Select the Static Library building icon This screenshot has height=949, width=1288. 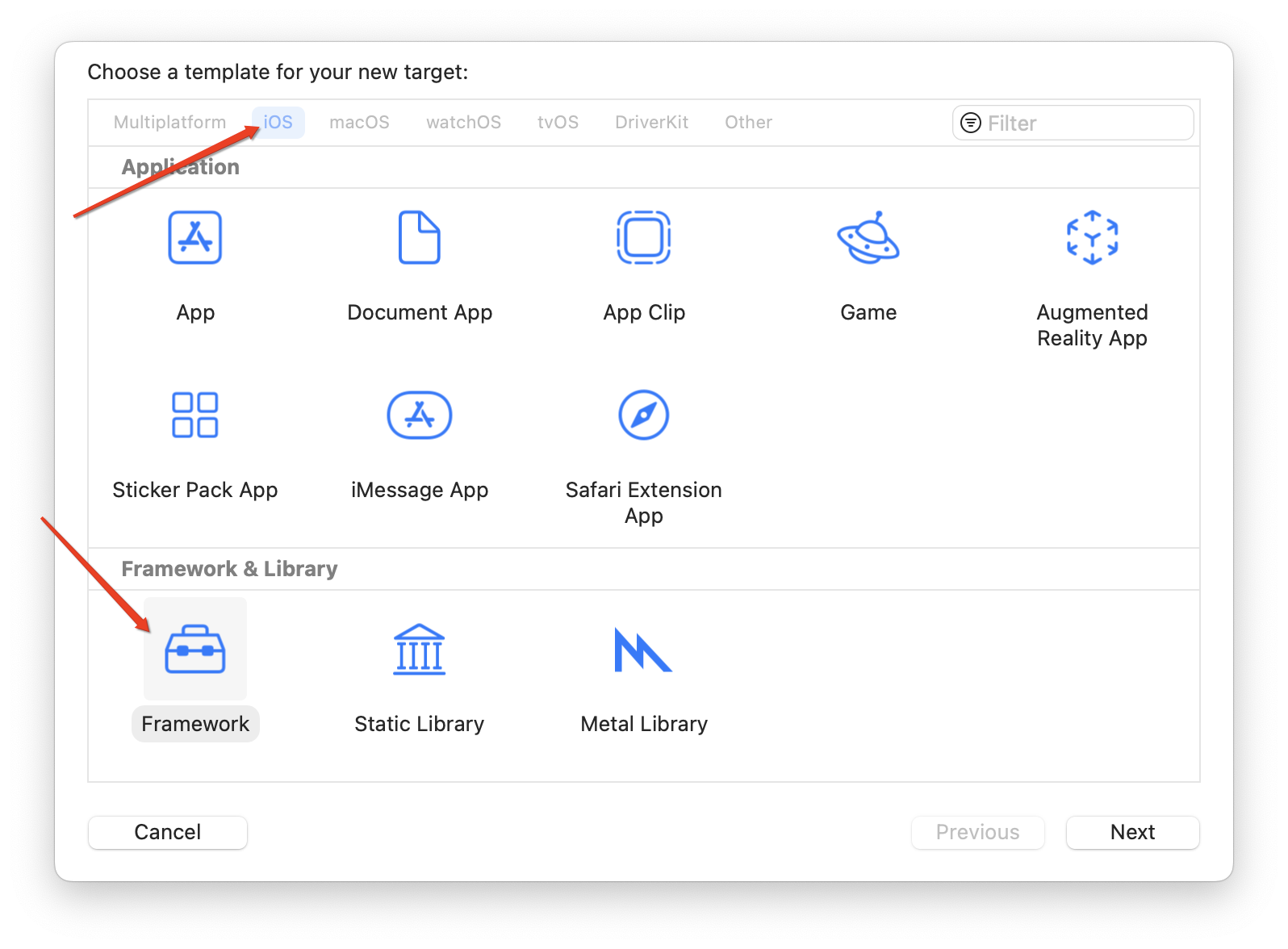click(420, 649)
